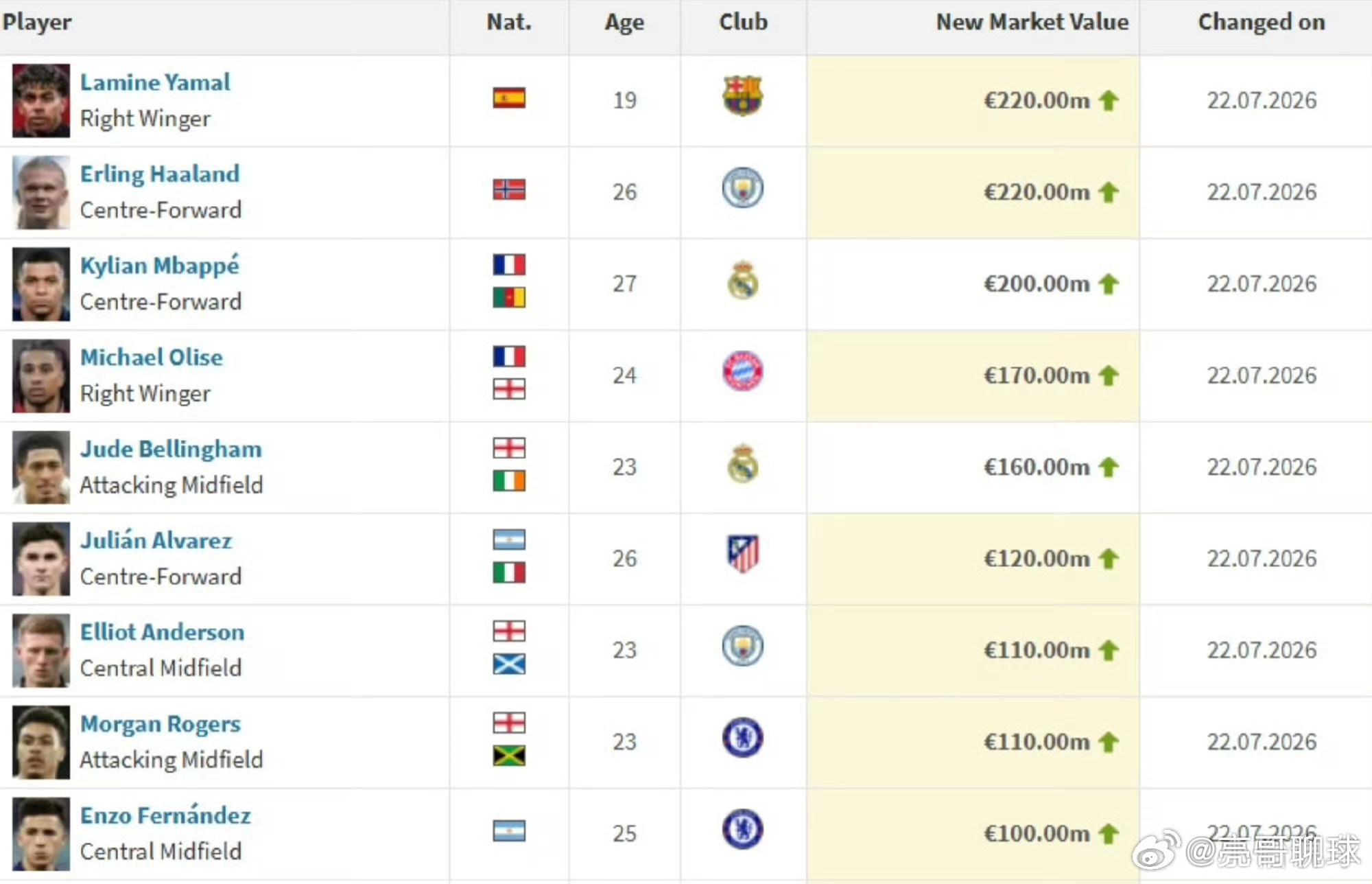Click Manchester City crest in Haaland row
Image resolution: width=1372 pixels, height=884 pixels.
pyautogui.click(x=742, y=188)
